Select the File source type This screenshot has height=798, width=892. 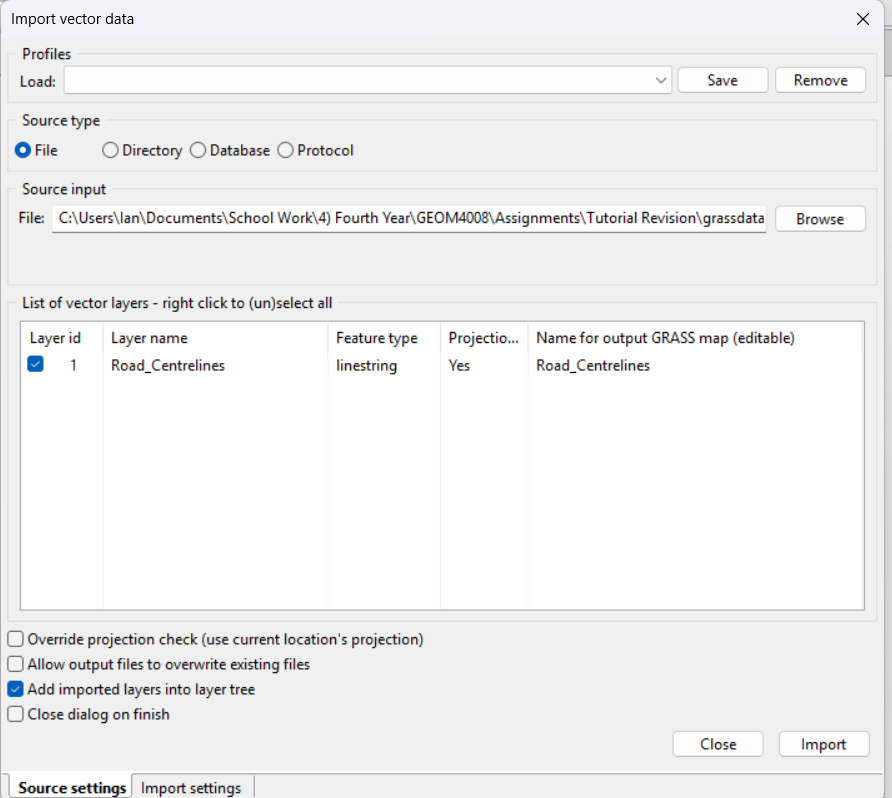(22, 150)
